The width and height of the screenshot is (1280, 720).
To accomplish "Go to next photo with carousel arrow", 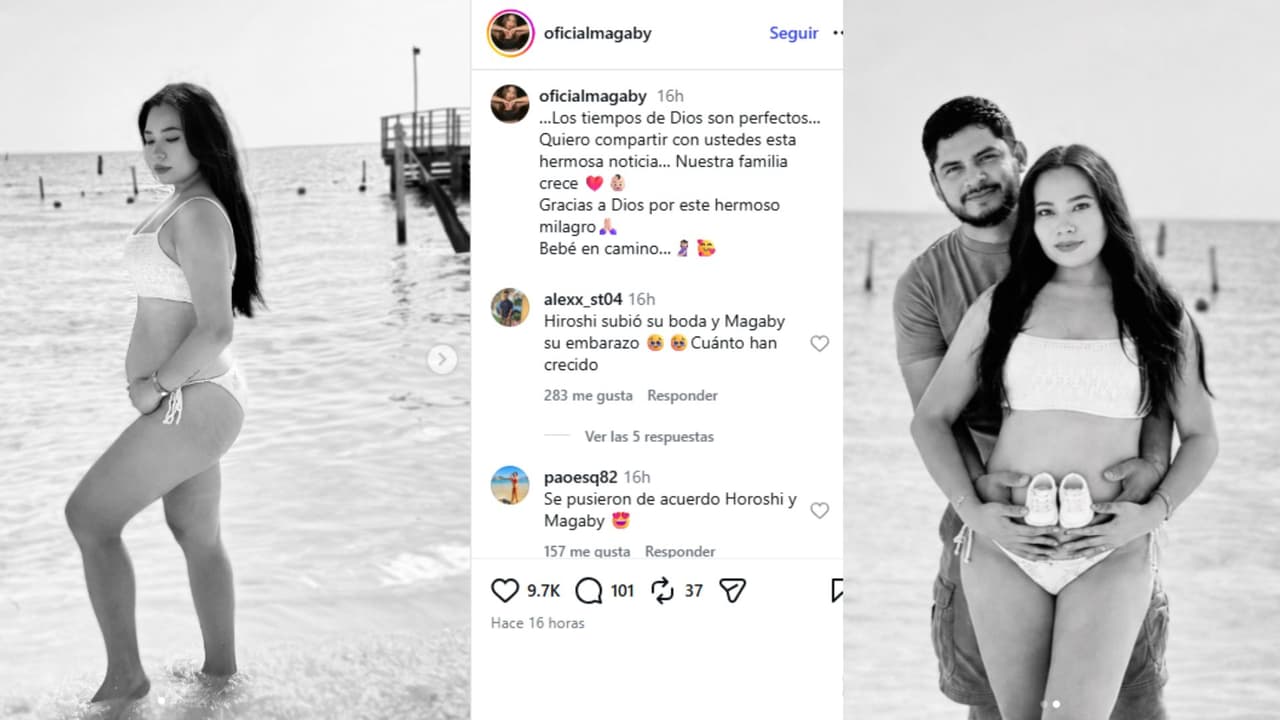I will pos(442,359).
